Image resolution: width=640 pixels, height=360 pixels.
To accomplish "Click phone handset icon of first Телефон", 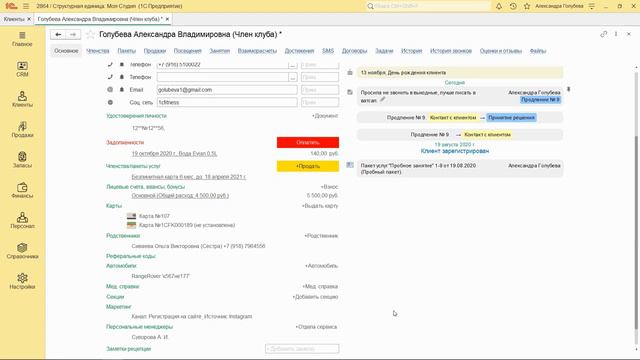I will click(110, 64).
